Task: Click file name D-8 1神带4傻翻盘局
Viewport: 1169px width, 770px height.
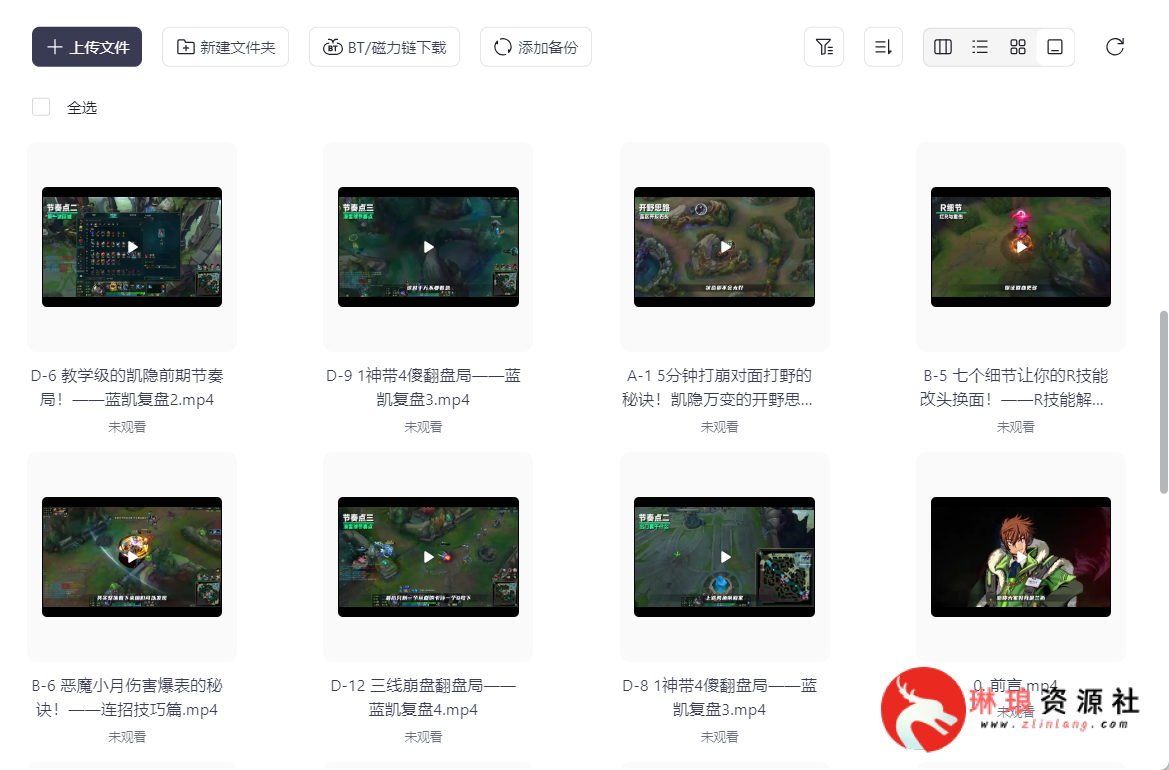Action: [x=719, y=698]
